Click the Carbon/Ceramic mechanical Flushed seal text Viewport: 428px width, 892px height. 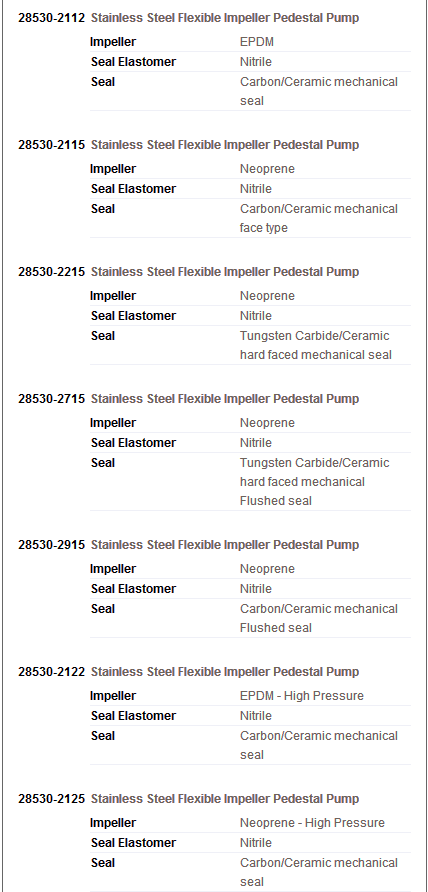[x=319, y=618]
